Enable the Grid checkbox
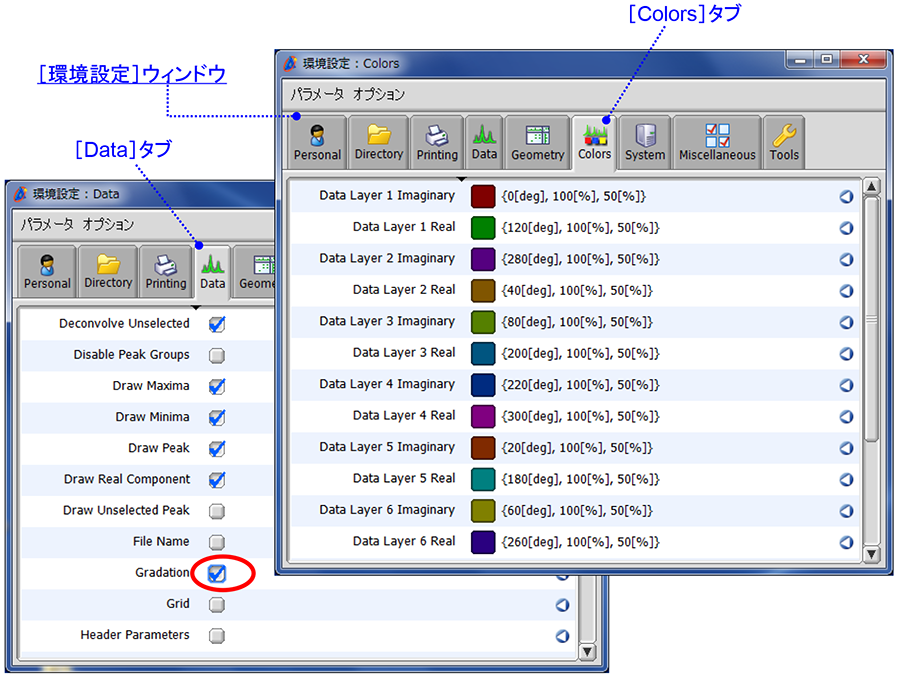 [217, 604]
